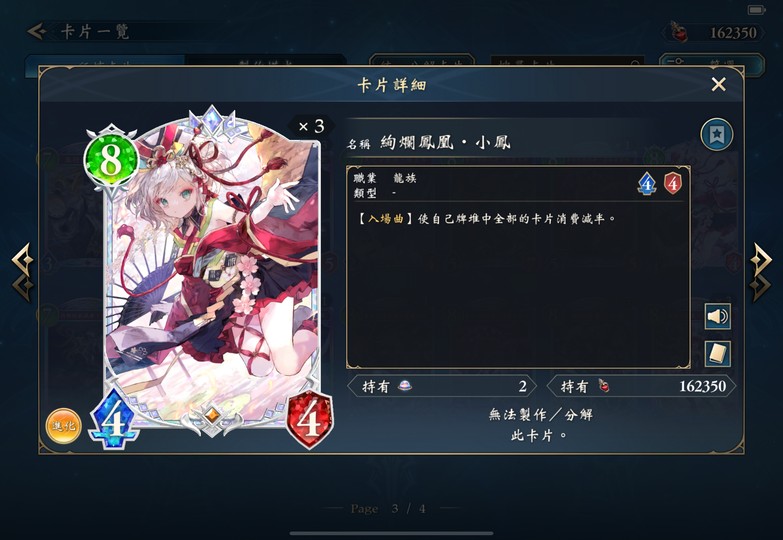
Task: Toggle the favorite bookmark star icon
Action: (x=717, y=134)
